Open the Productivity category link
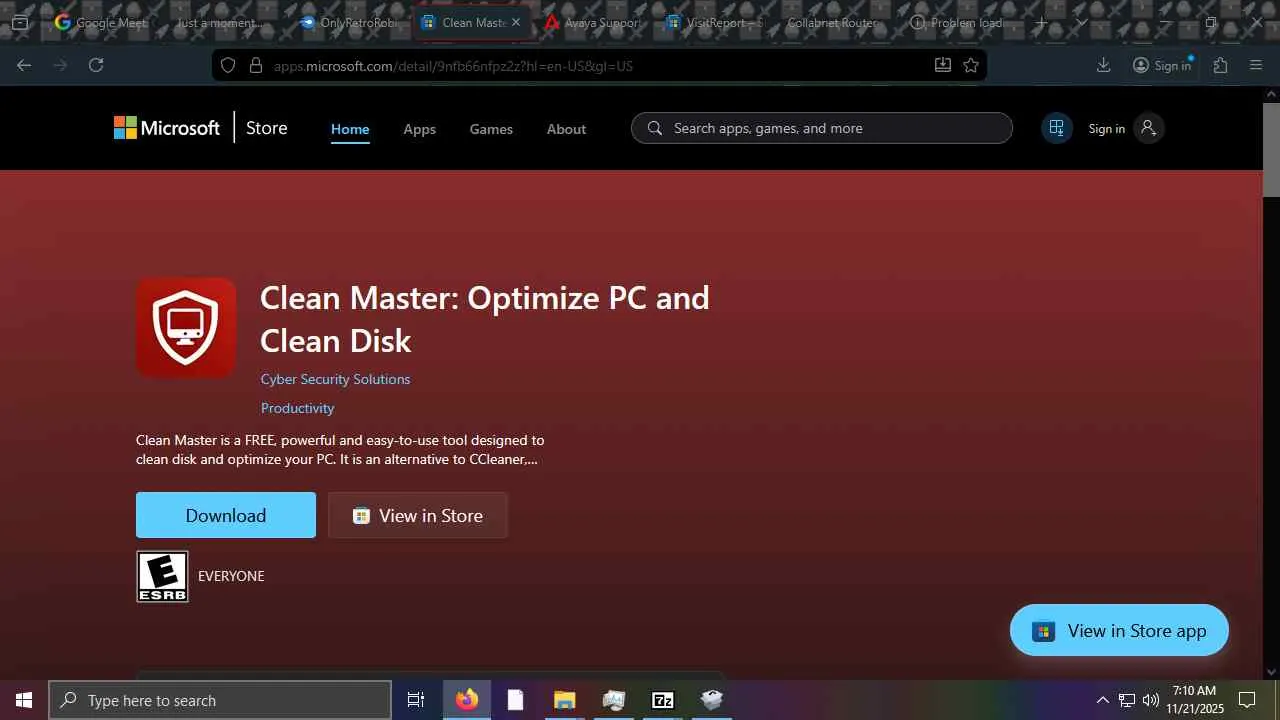 pyautogui.click(x=297, y=408)
